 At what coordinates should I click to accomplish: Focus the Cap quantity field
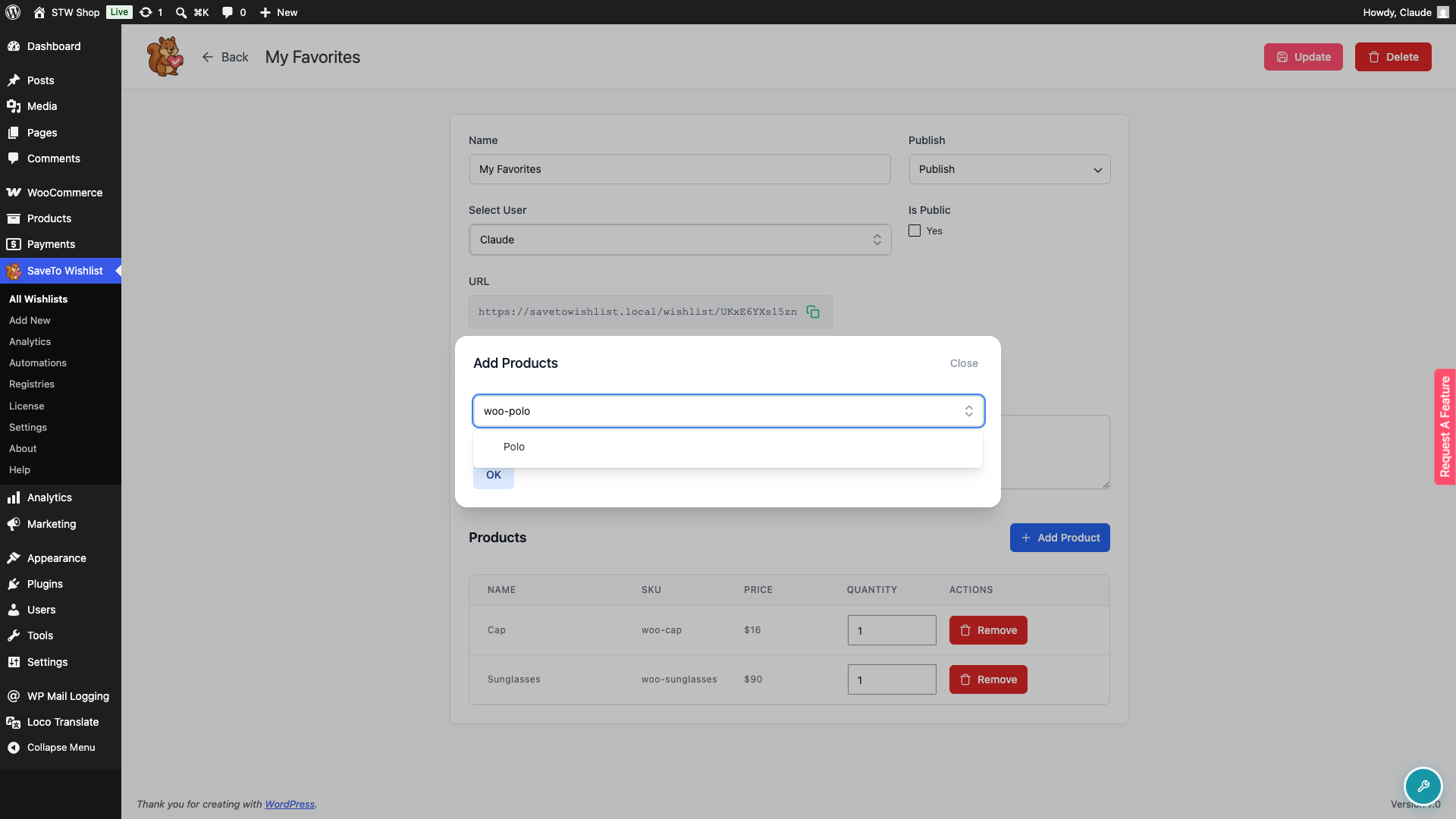pyautogui.click(x=892, y=630)
